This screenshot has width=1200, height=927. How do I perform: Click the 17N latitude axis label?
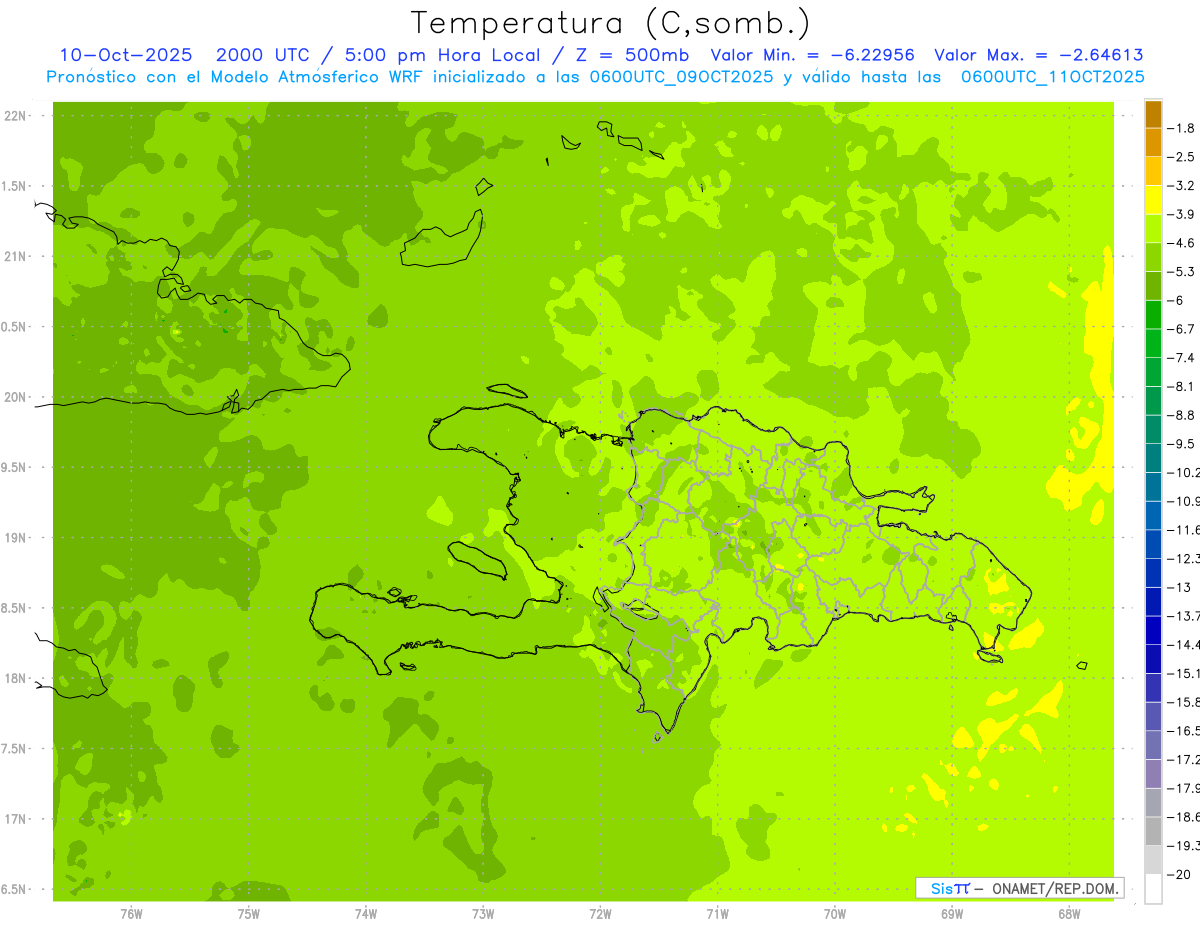pyautogui.click(x=16, y=819)
